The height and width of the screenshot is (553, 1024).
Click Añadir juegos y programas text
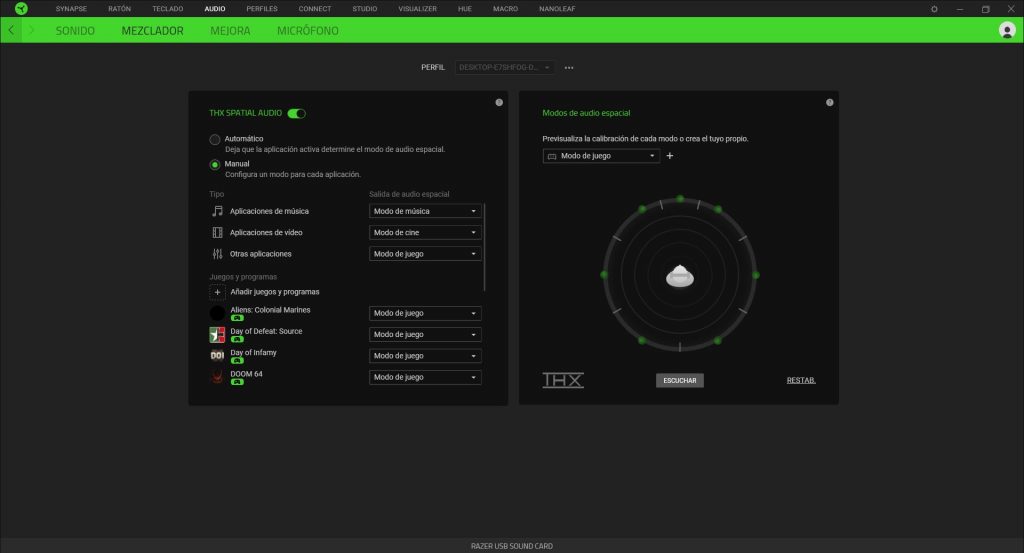tap(275, 292)
